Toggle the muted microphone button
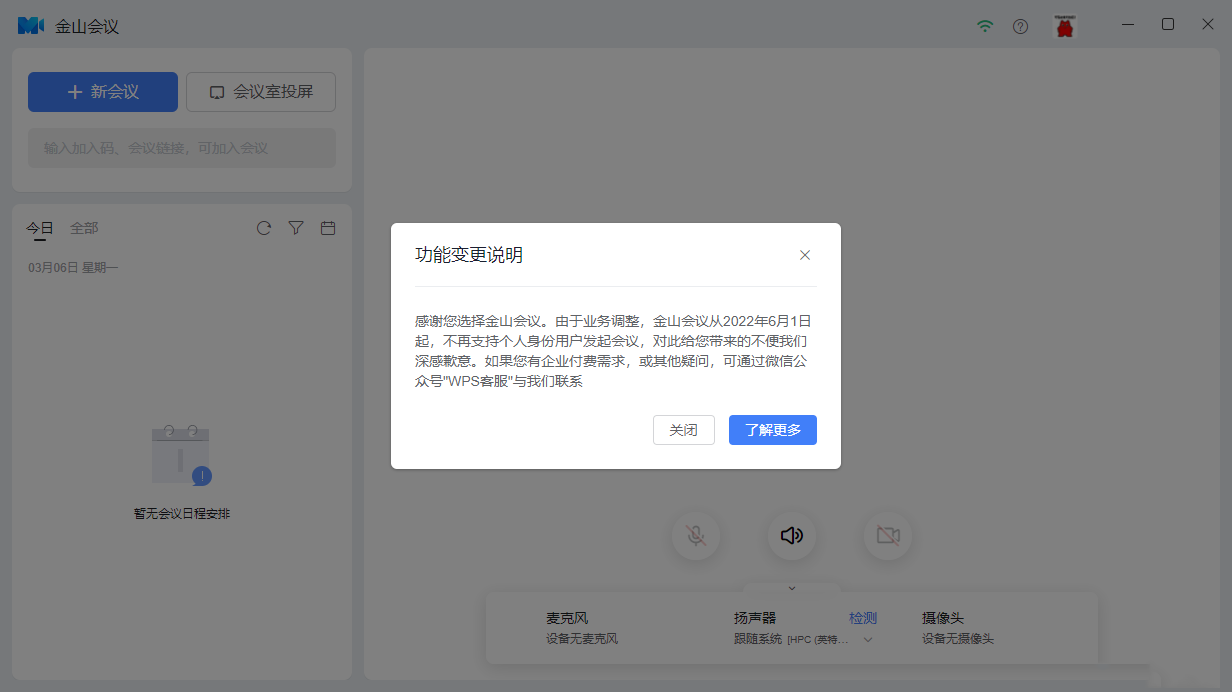This screenshot has width=1232, height=692. 696,536
